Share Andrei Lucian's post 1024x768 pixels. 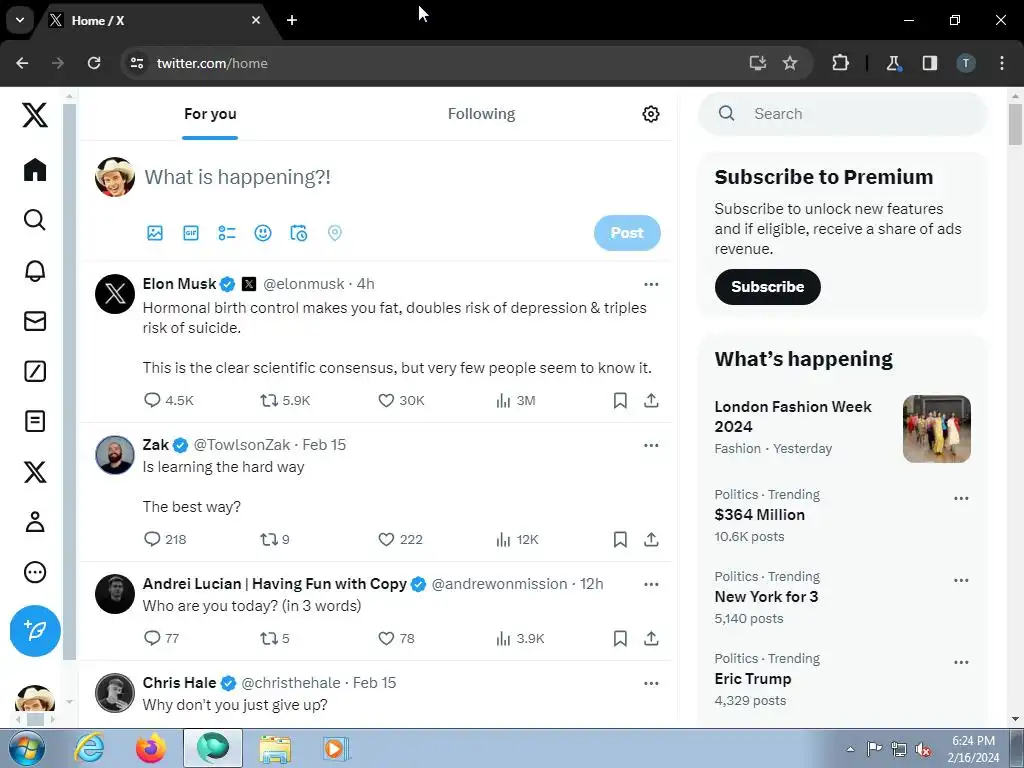[651, 638]
